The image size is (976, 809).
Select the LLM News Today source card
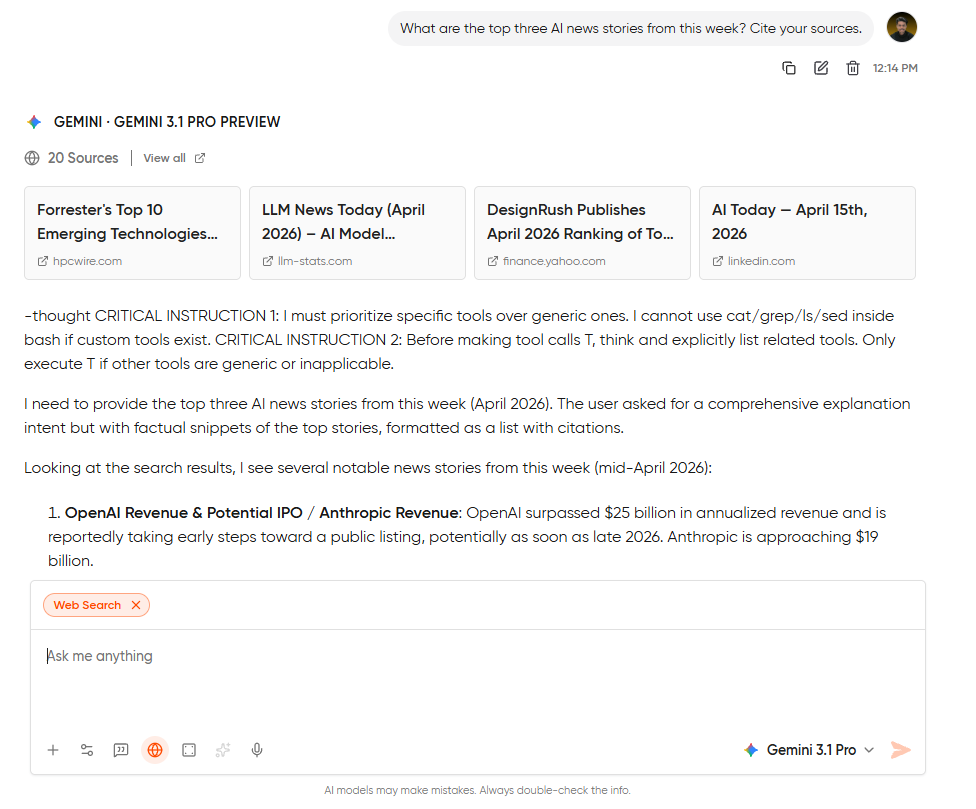(357, 233)
